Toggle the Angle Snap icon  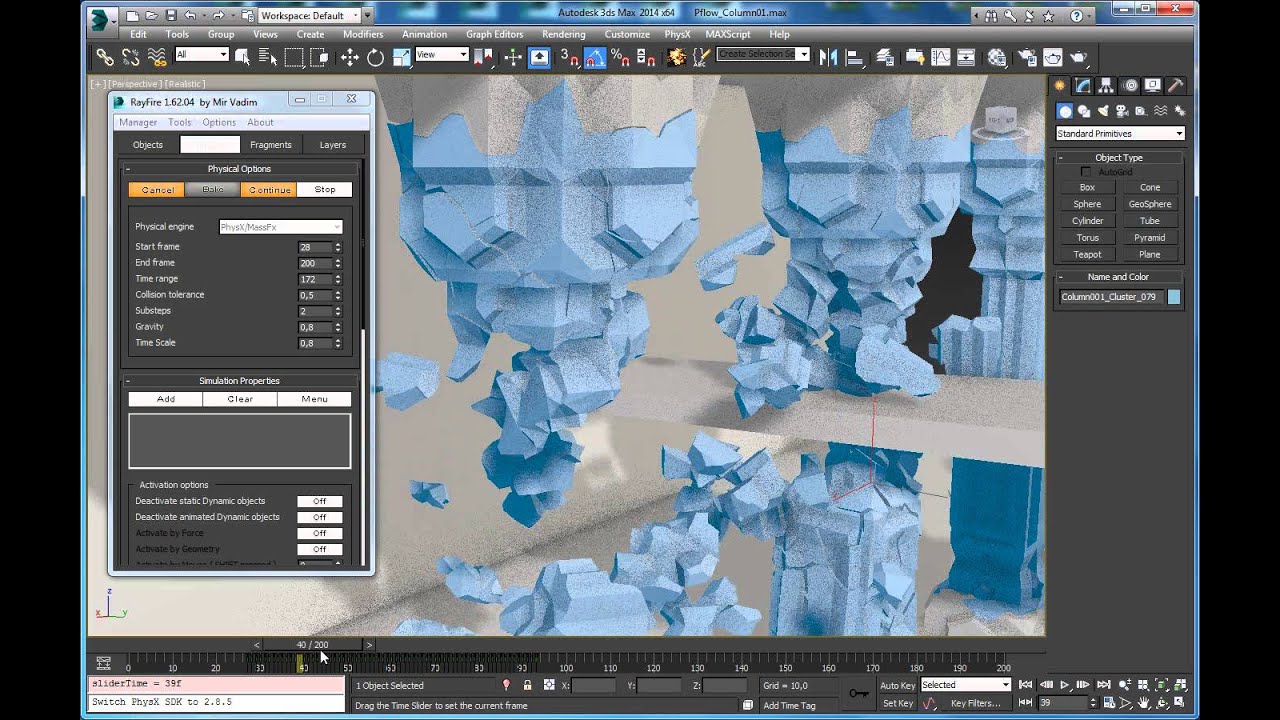tap(594, 57)
